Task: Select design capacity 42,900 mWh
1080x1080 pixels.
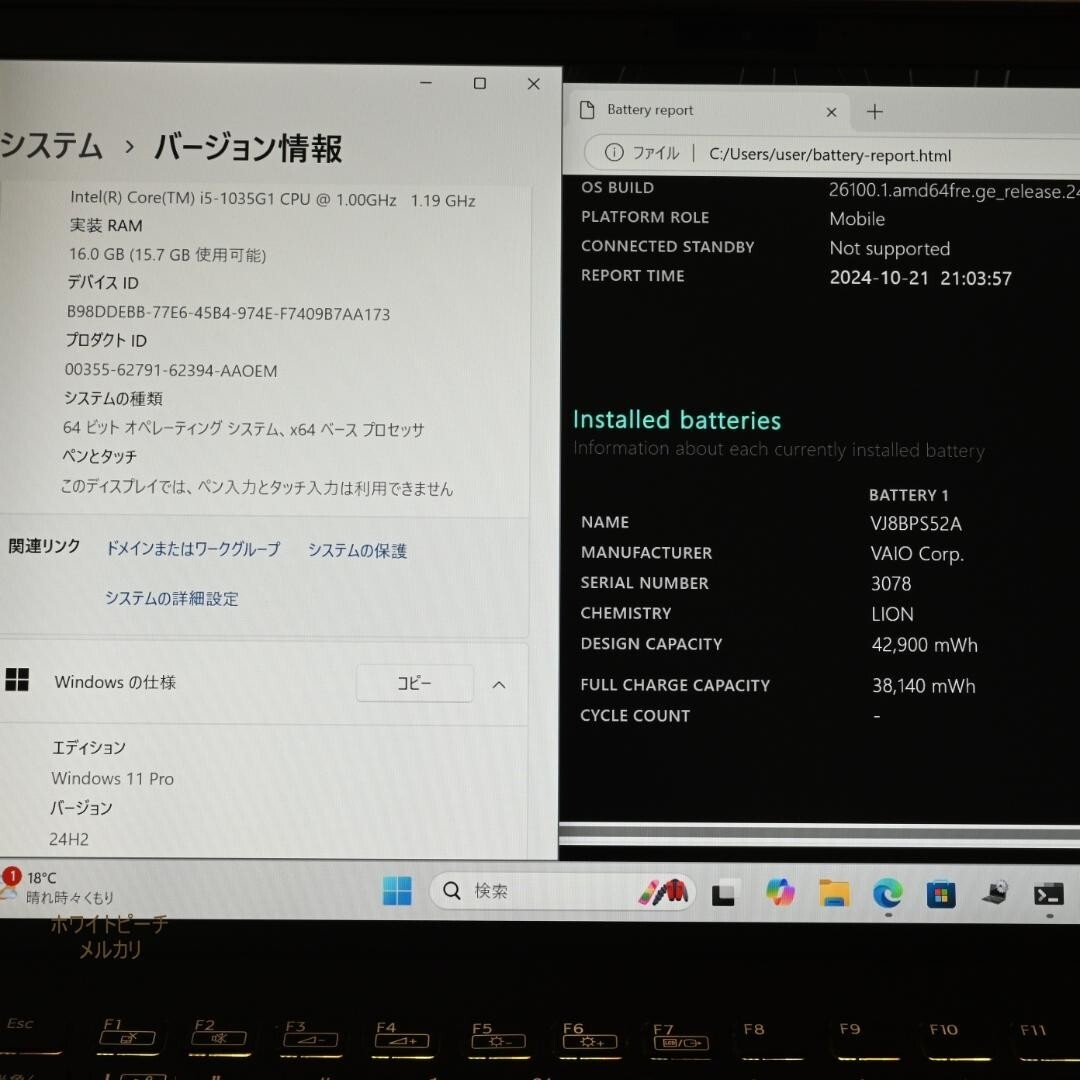Action: coord(924,645)
